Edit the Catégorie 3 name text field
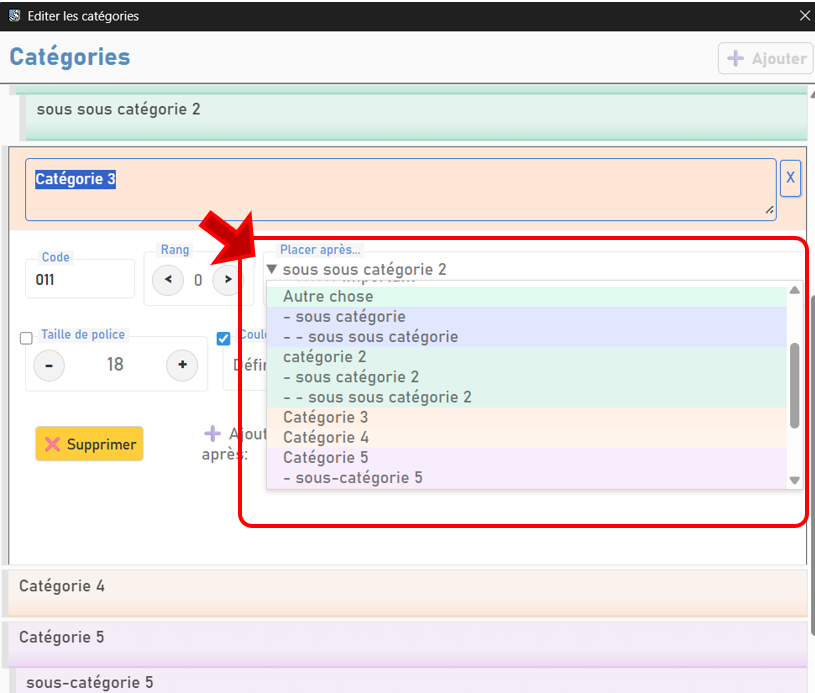 [401, 189]
